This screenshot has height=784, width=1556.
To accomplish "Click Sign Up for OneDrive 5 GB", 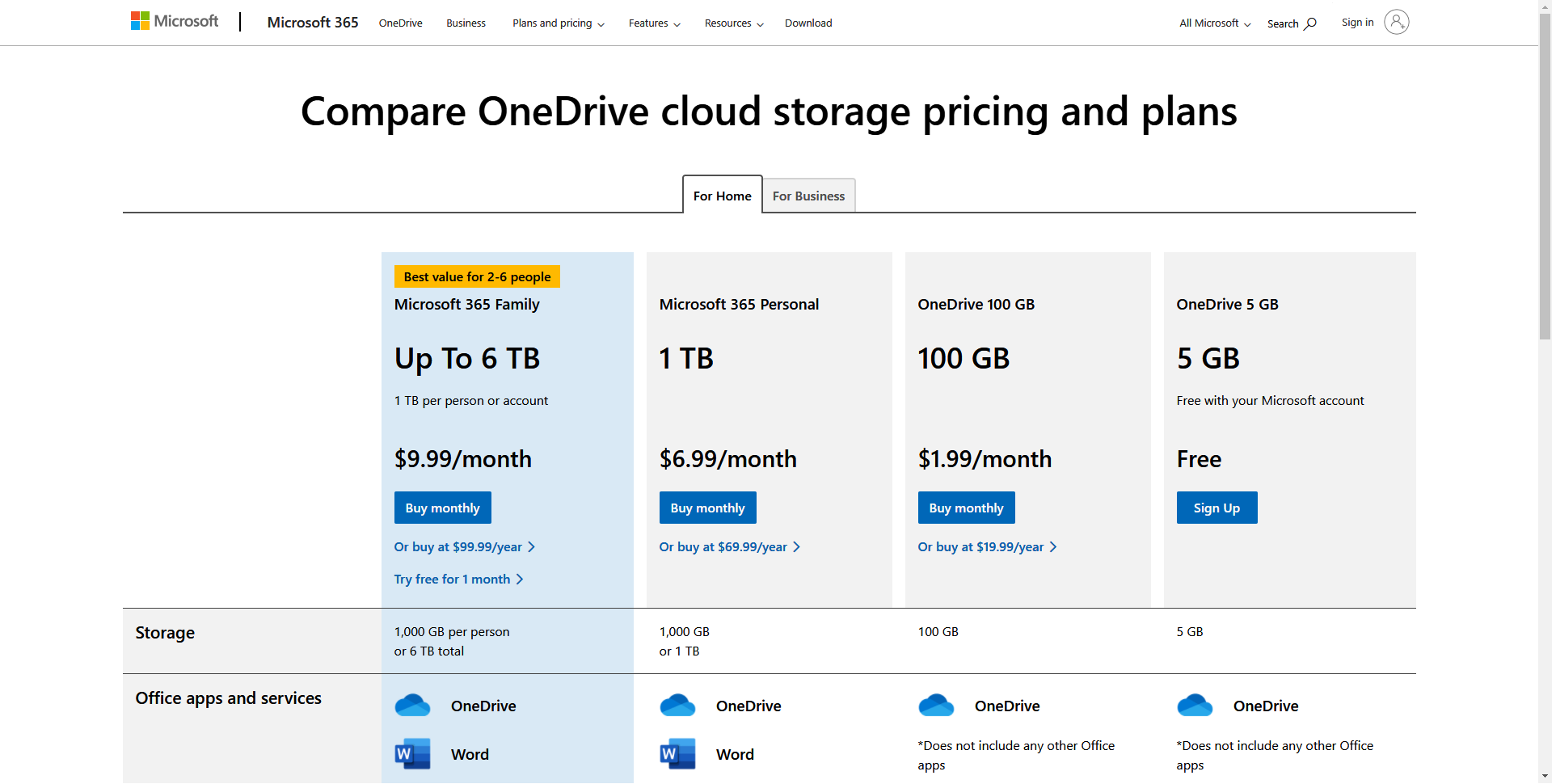I will (x=1217, y=508).
